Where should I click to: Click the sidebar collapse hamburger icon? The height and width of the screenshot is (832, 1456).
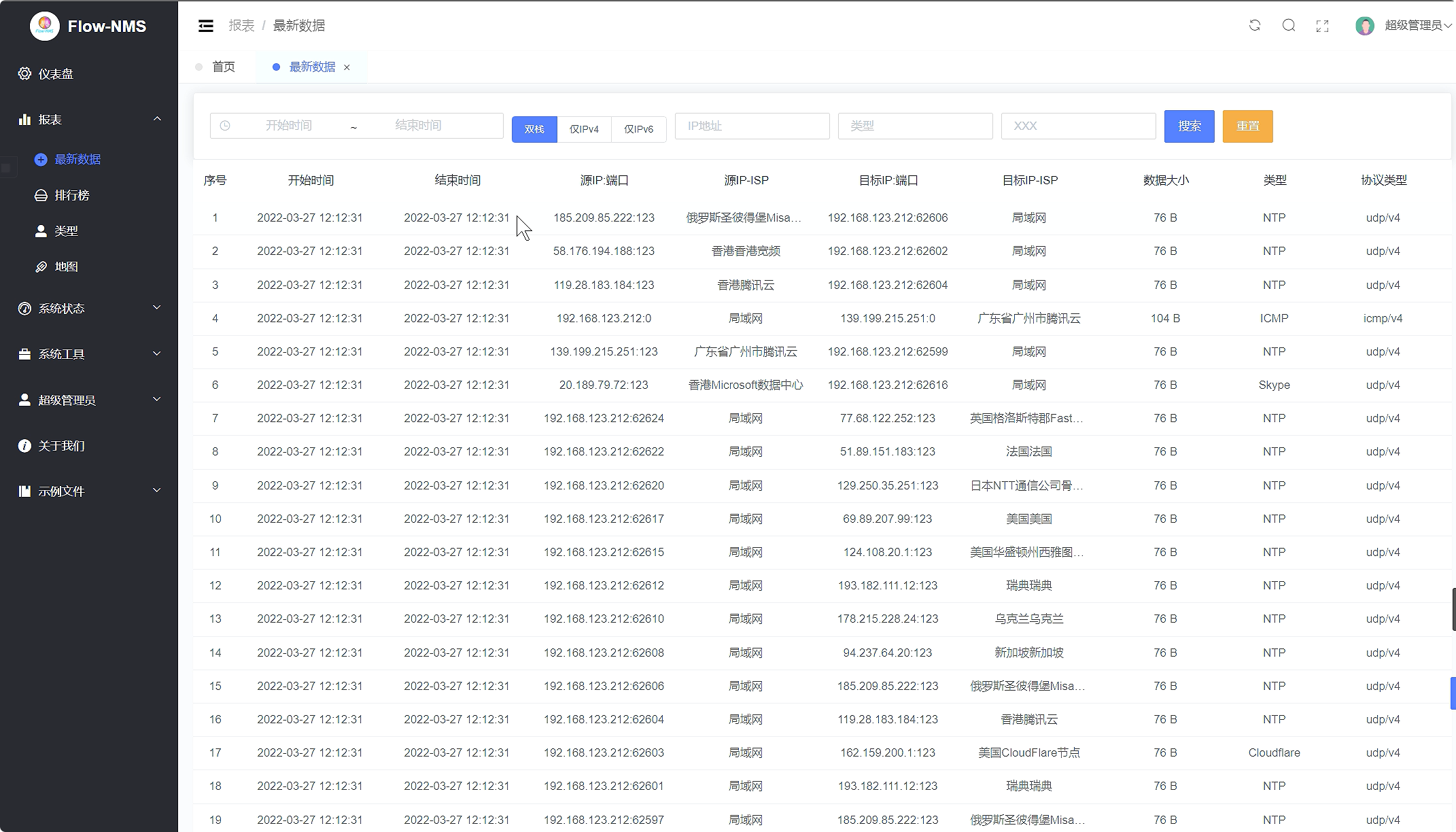pos(205,26)
